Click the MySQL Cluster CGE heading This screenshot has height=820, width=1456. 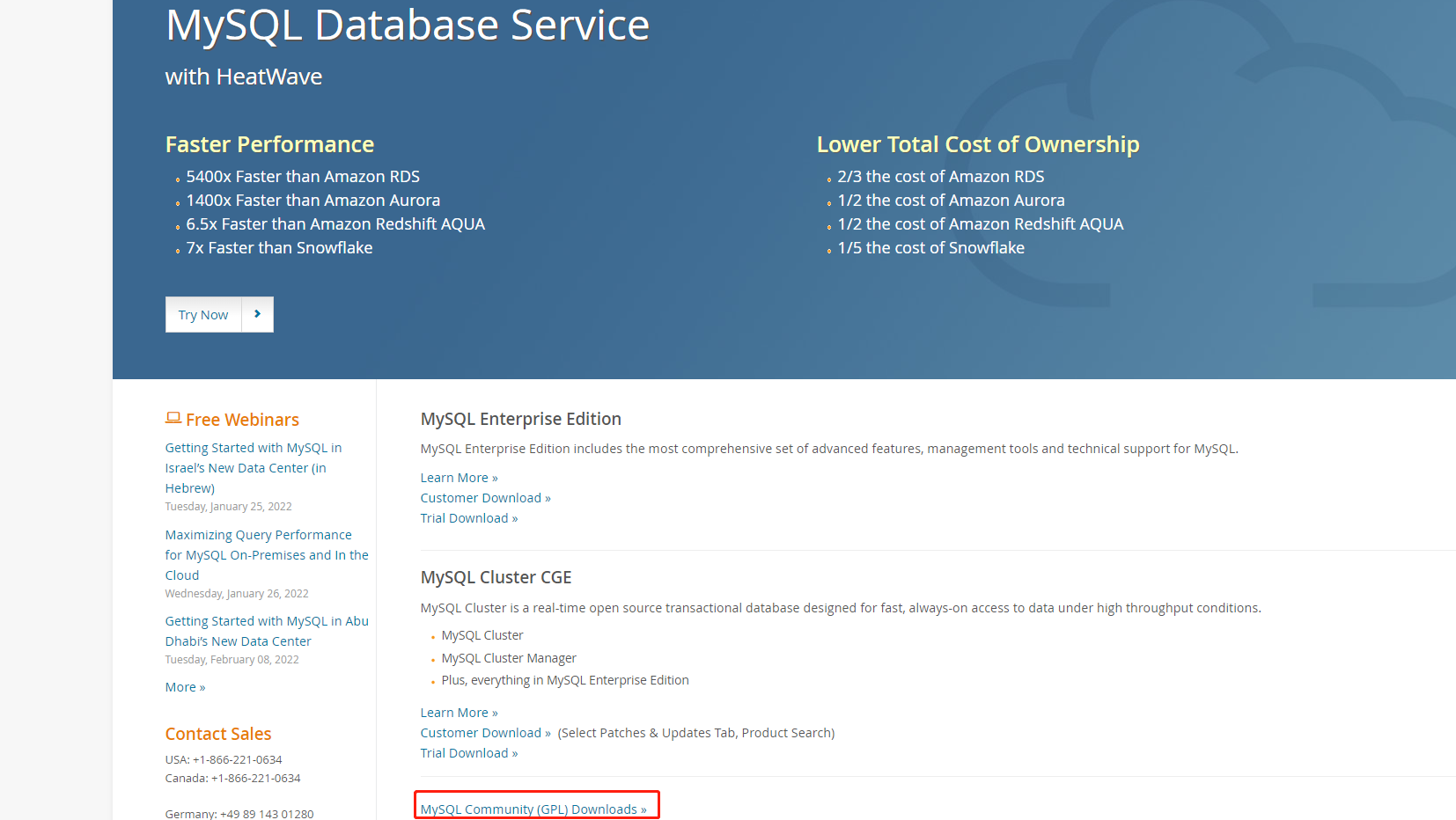click(496, 578)
